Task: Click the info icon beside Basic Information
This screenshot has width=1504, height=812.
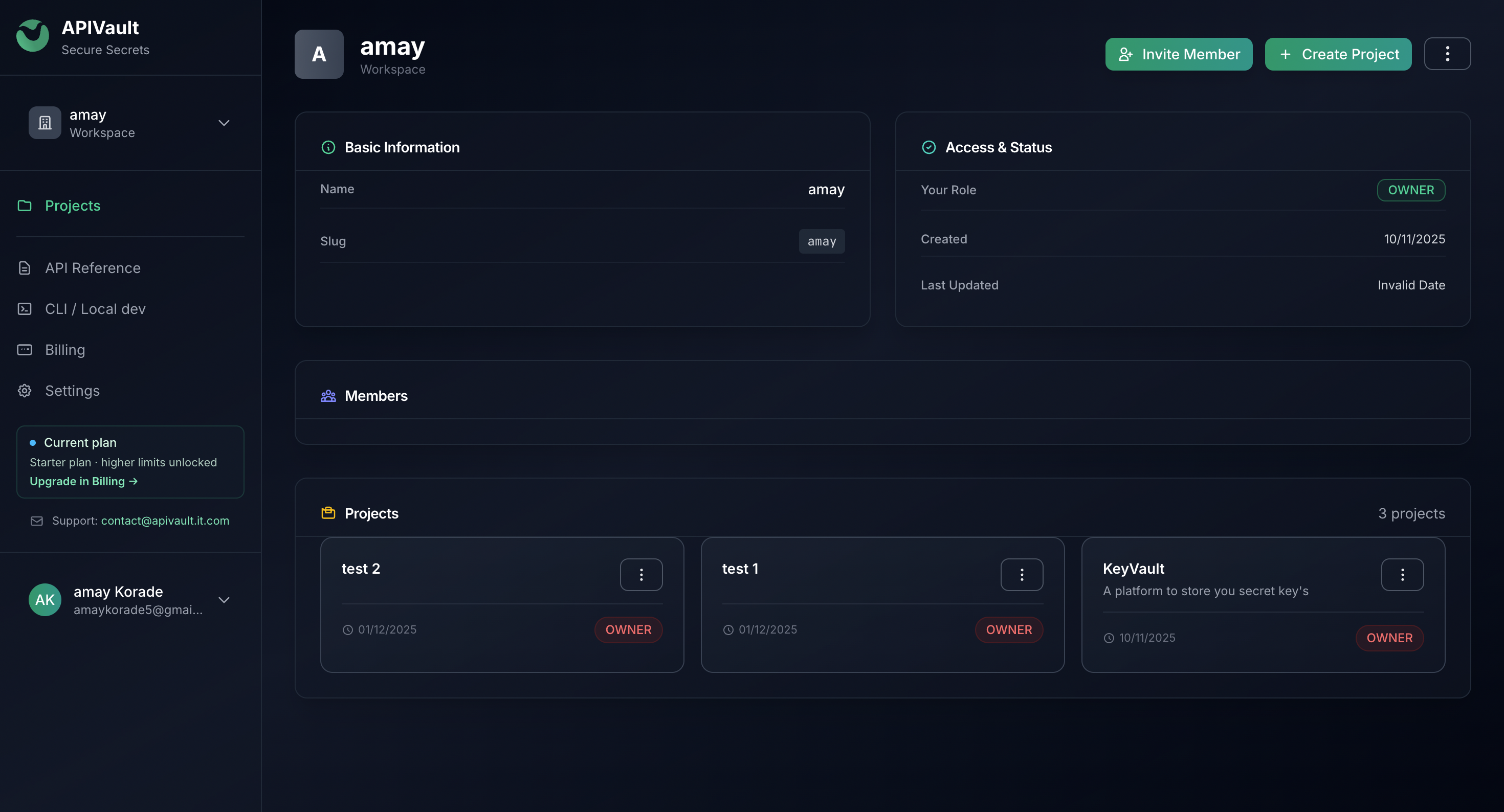Action: click(x=328, y=147)
